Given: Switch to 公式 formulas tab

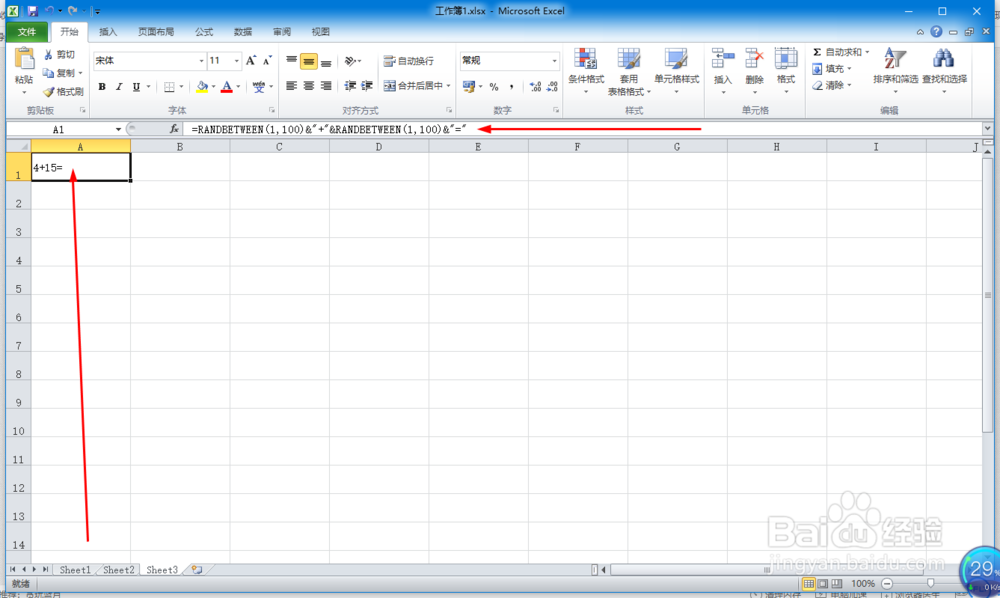Looking at the screenshot, I should [x=203, y=32].
